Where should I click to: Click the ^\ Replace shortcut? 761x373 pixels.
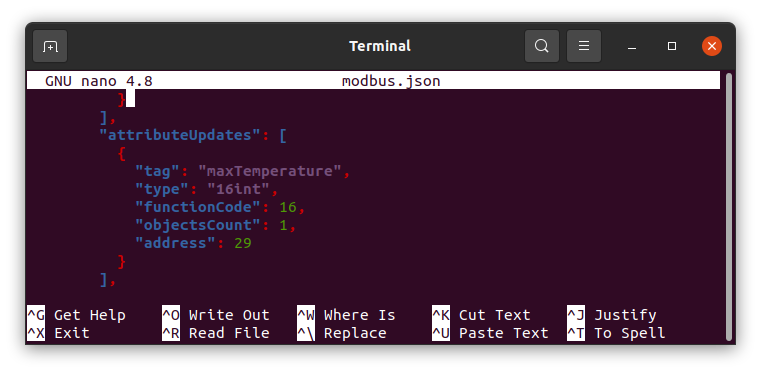pos(342,333)
